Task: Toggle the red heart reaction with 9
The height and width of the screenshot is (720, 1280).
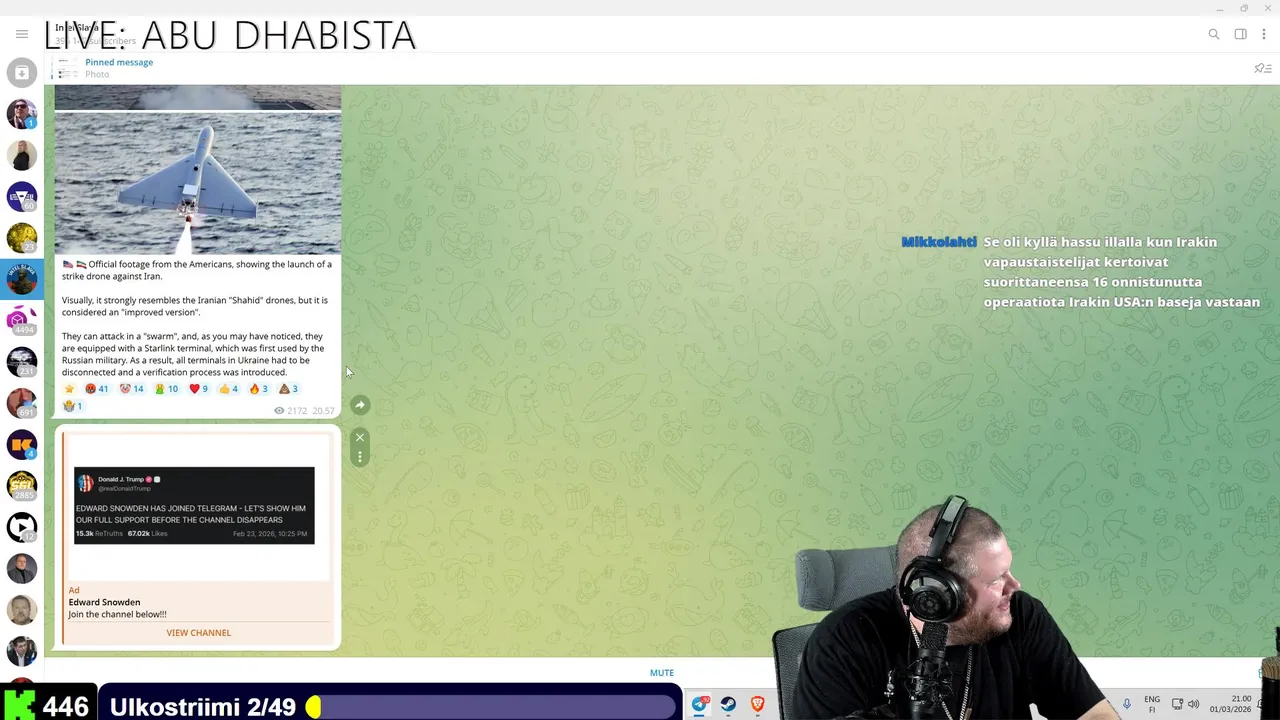Action: pyautogui.click(x=198, y=389)
